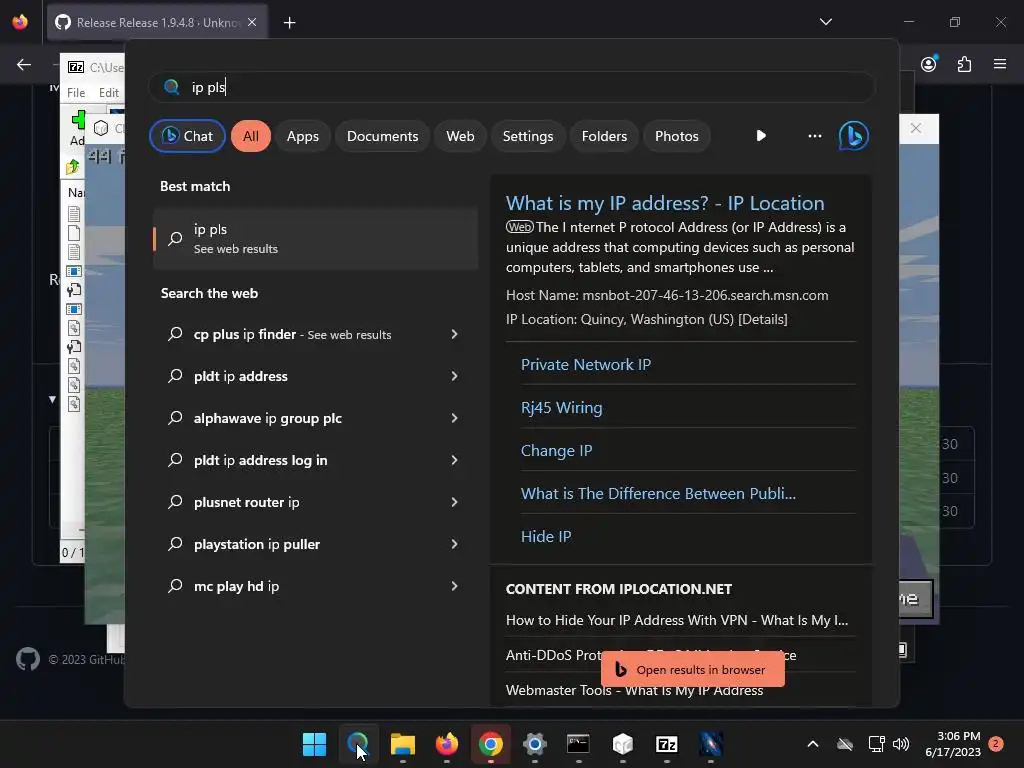Open the white cube app on the taskbar
This screenshot has height=768, width=1024.
pyautogui.click(x=622, y=744)
